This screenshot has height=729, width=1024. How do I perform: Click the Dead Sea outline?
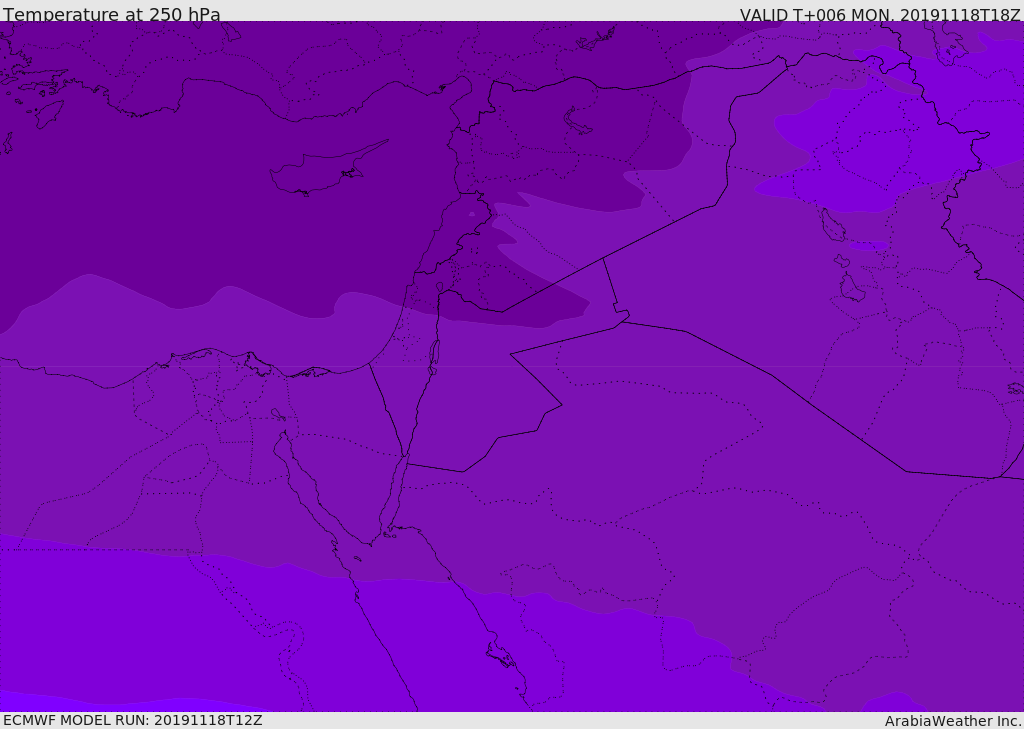(434, 354)
